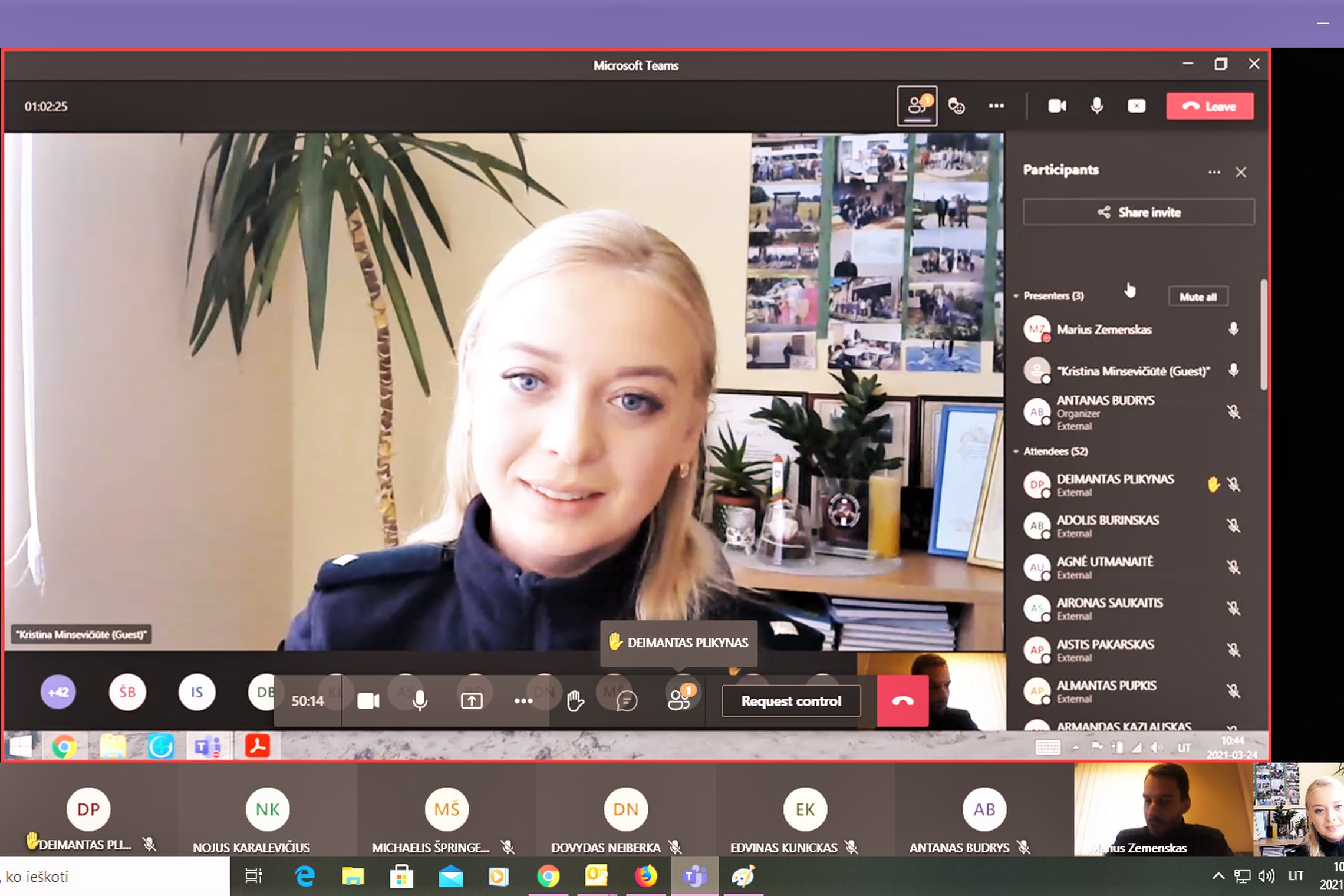Screen dimensions: 1344x896
Task: Hang up with the red phone button
Action: click(902, 701)
